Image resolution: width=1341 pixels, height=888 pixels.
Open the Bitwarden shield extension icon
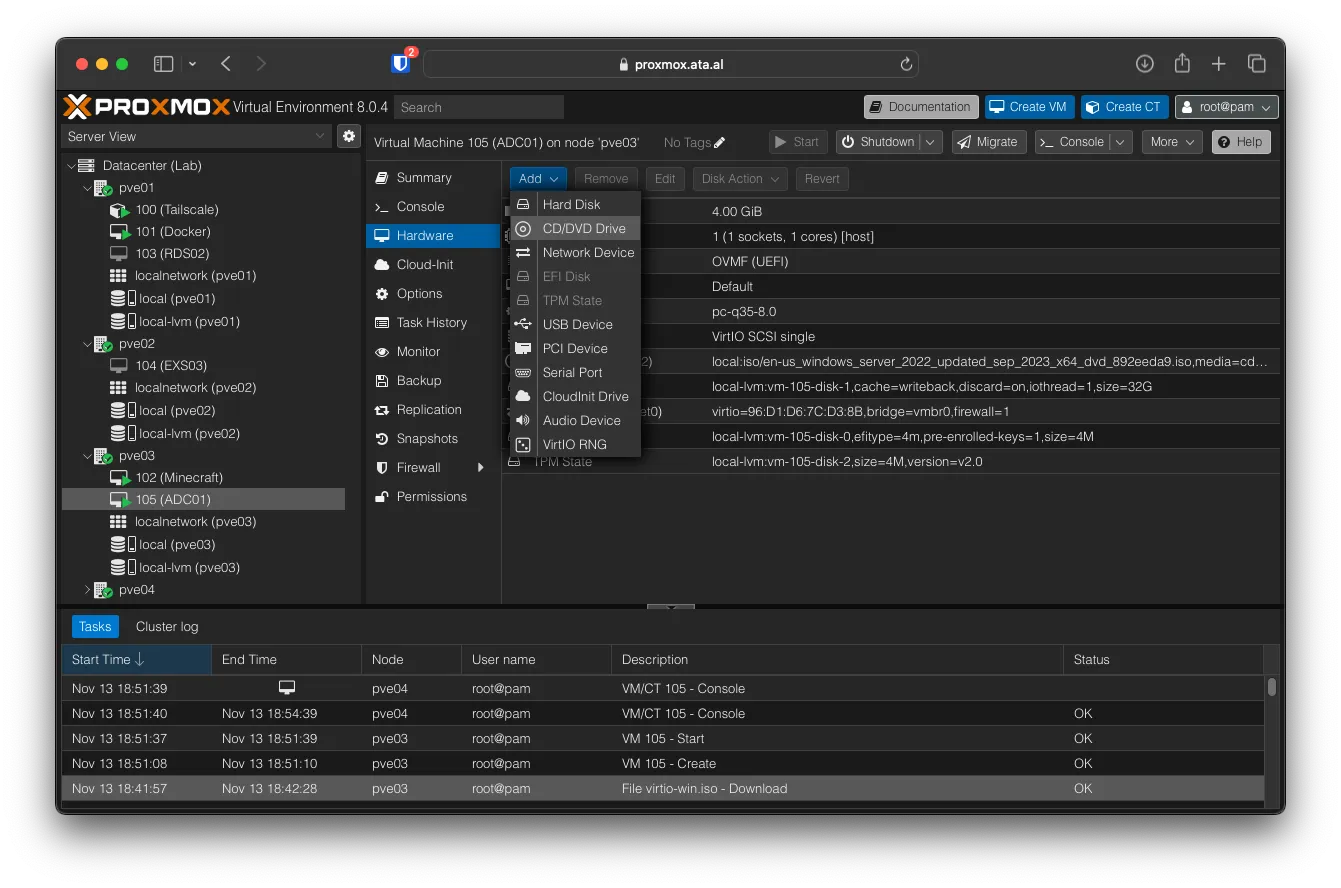[x=401, y=64]
